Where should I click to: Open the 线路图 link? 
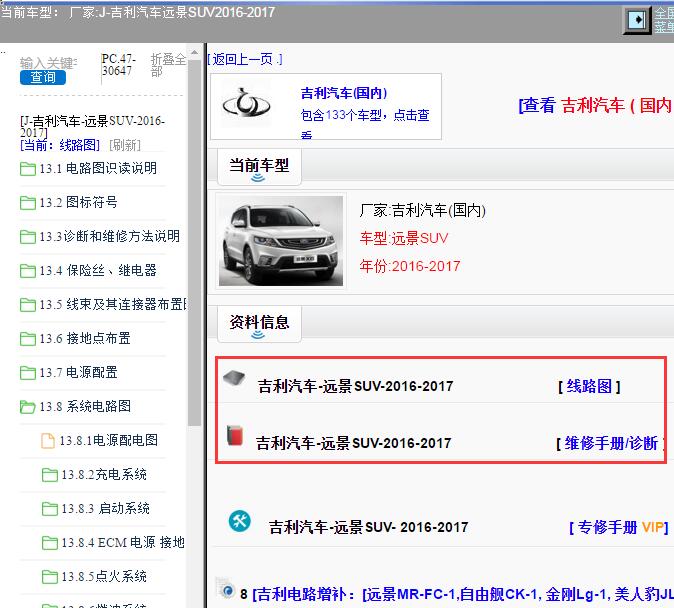pyautogui.click(x=589, y=386)
